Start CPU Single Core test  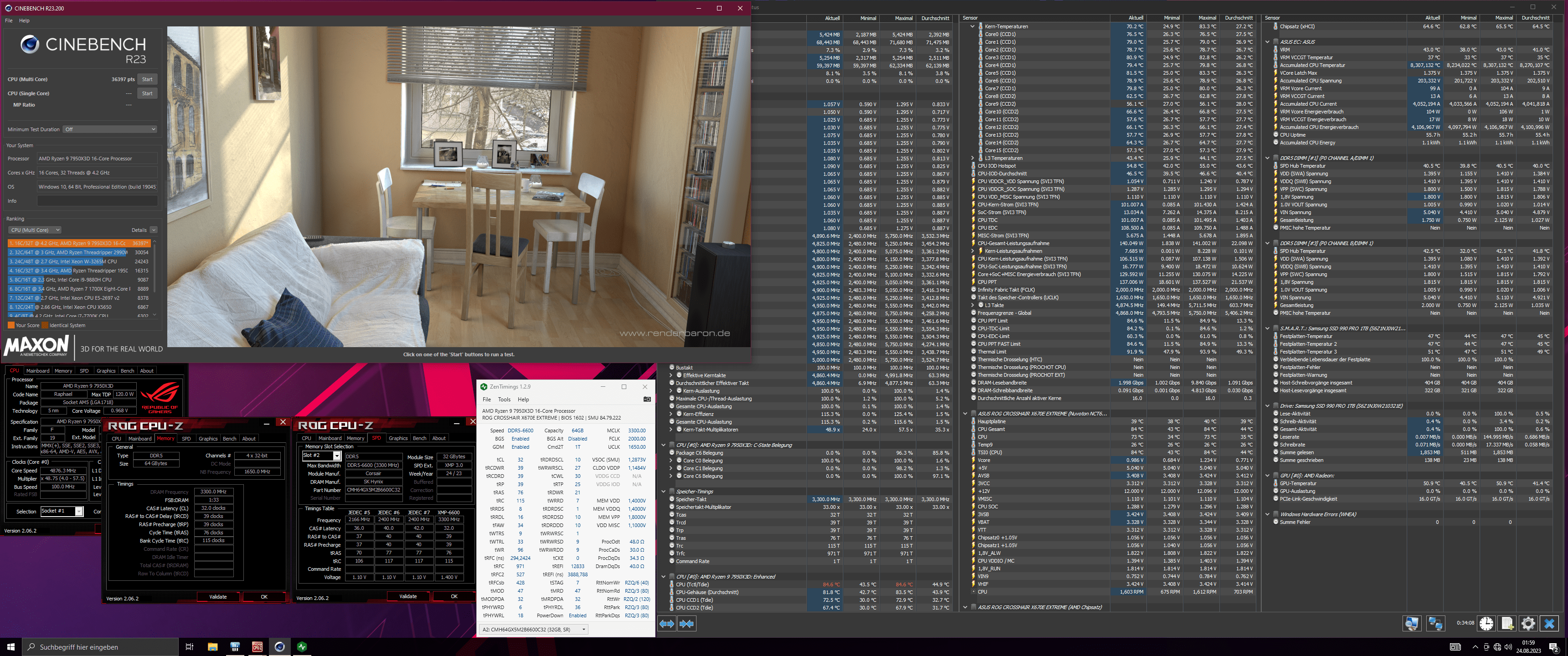click(x=147, y=93)
